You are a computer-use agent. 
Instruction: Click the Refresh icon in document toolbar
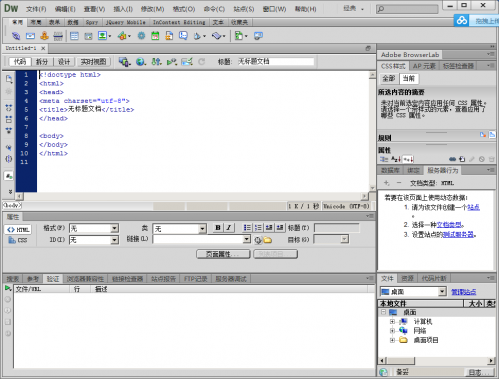tap(201, 62)
